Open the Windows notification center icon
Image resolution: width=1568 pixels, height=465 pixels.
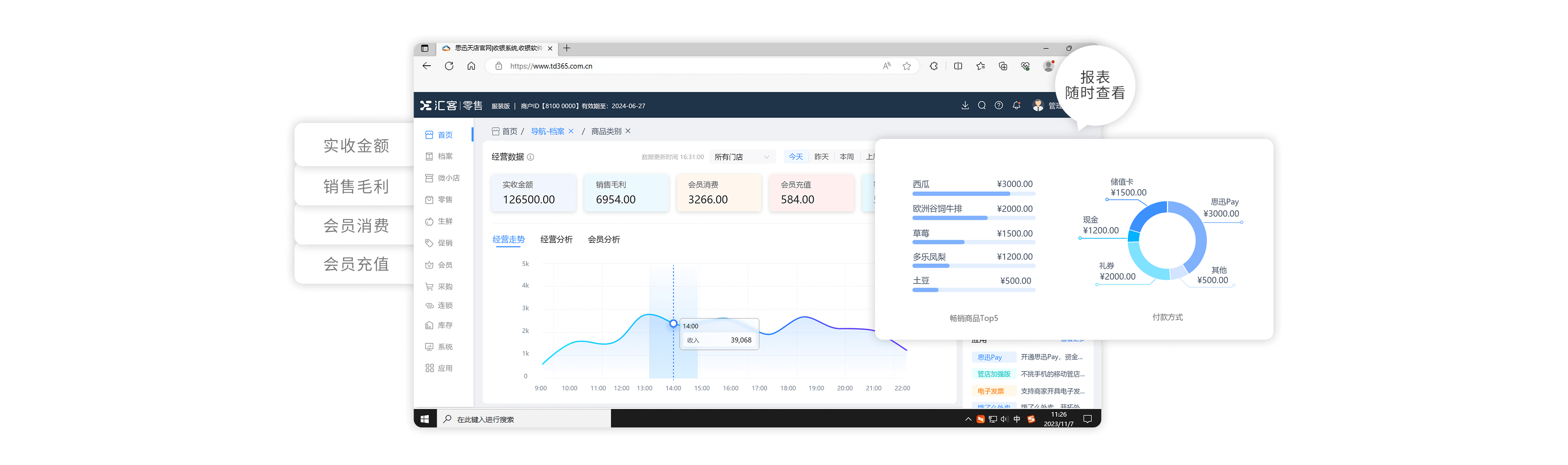coord(1088,419)
